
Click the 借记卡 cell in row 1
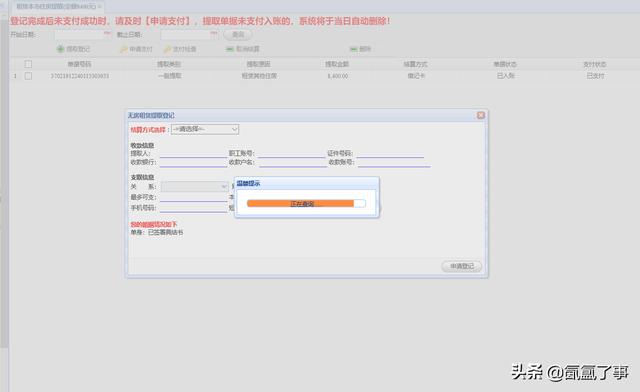416,76
